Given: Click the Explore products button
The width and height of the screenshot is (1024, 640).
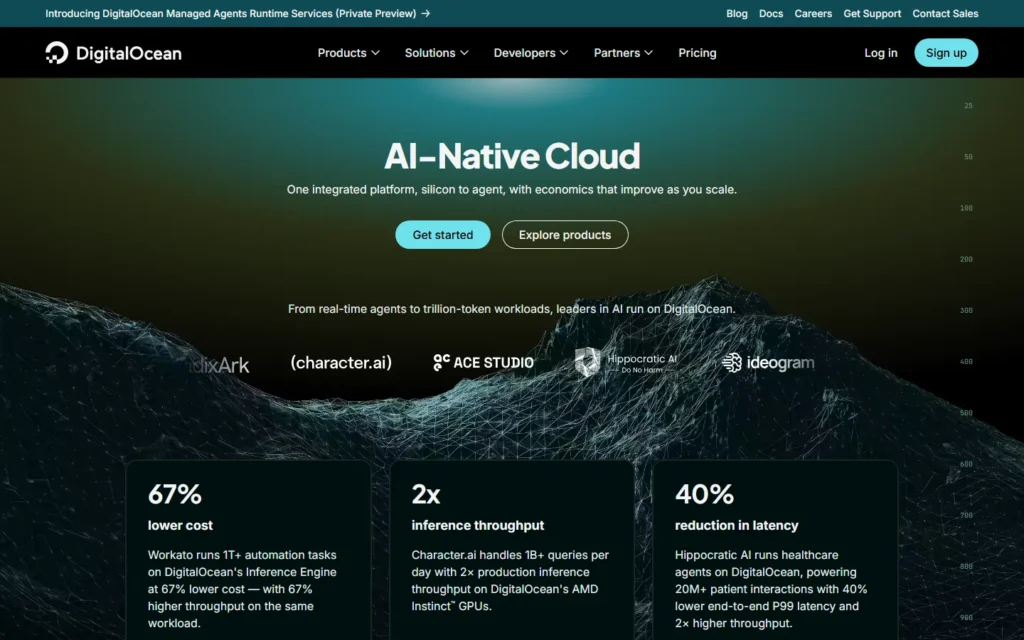Looking at the screenshot, I should click(565, 234).
